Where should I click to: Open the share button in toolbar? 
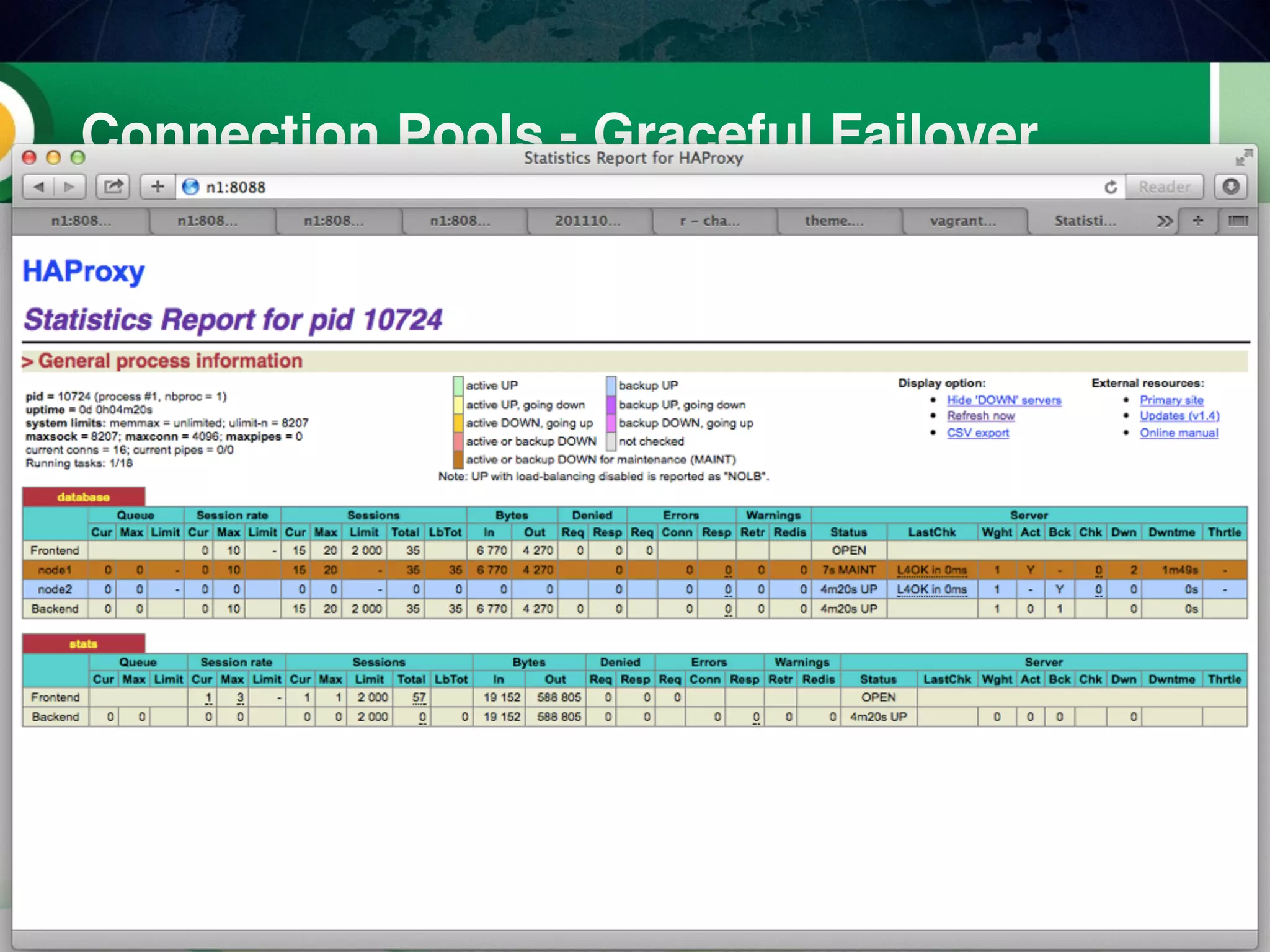pyautogui.click(x=113, y=187)
